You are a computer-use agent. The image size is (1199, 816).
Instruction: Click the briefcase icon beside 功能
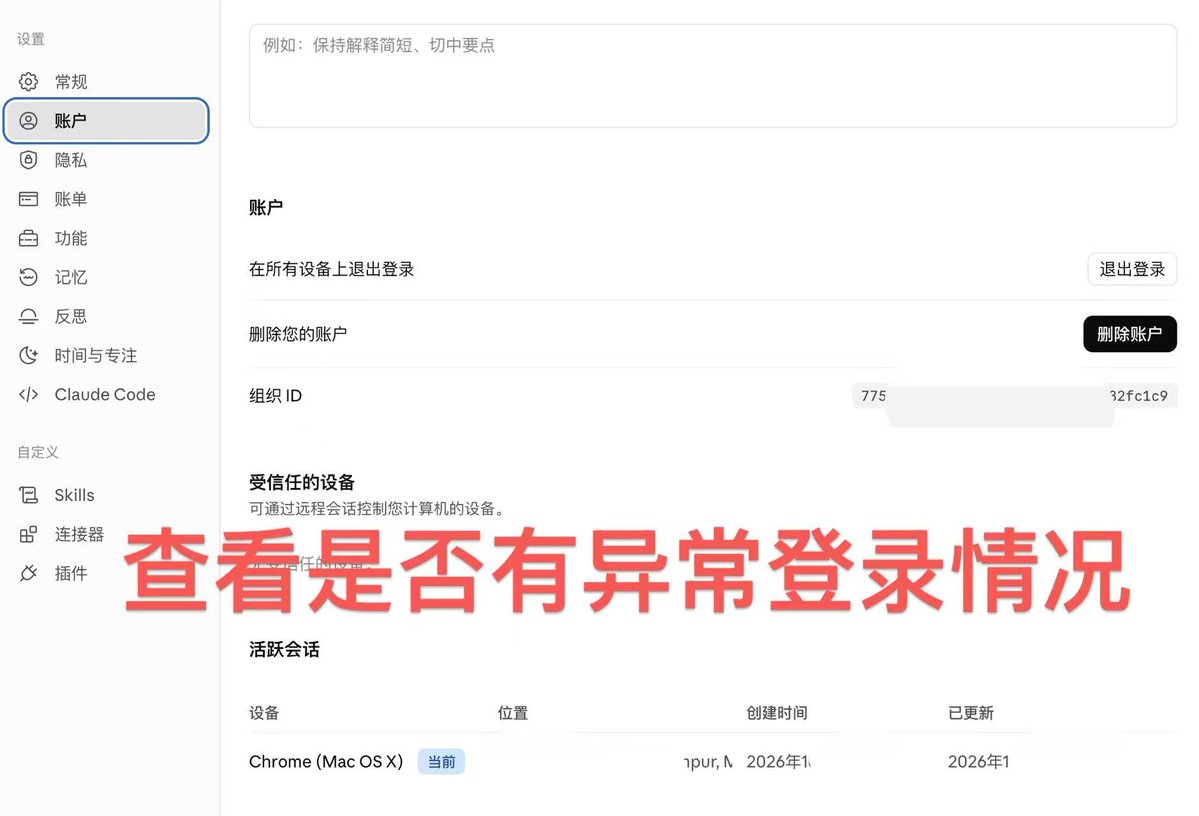click(x=28, y=239)
